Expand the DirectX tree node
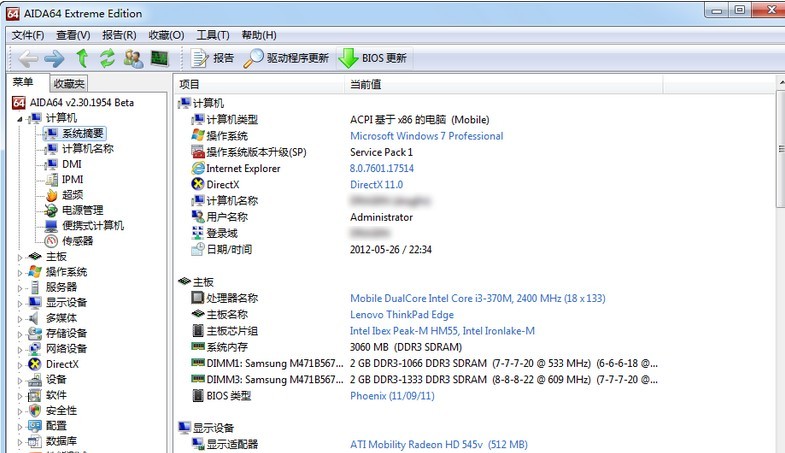The height and width of the screenshot is (453, 785). click(20, 365)
